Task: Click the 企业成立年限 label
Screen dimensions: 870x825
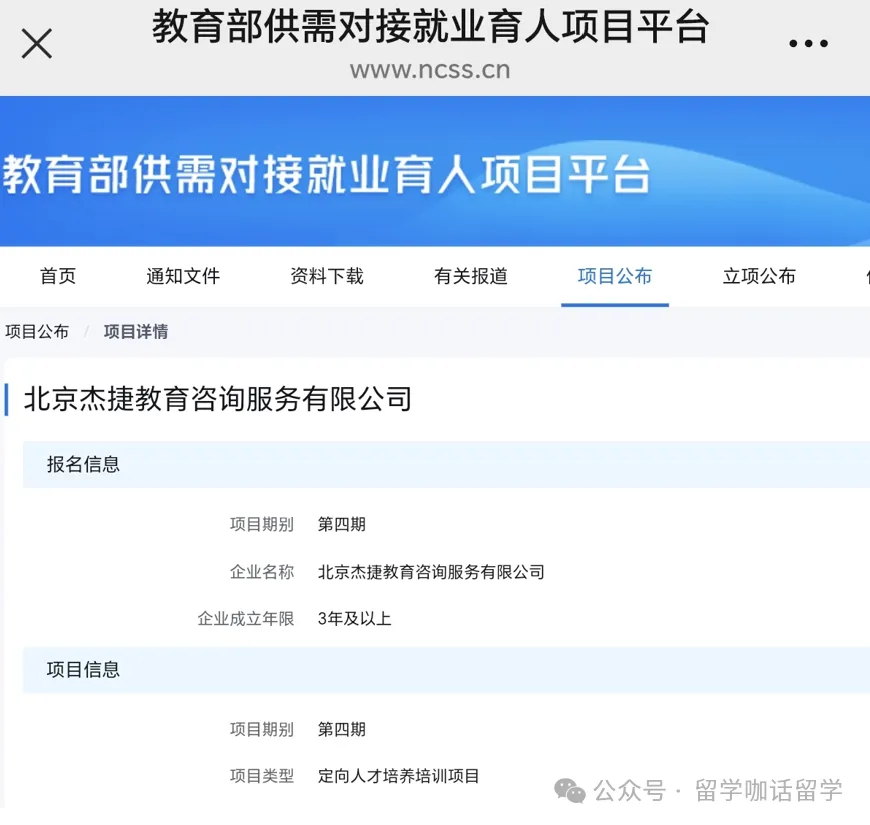Action: click(x=246, y=619)
